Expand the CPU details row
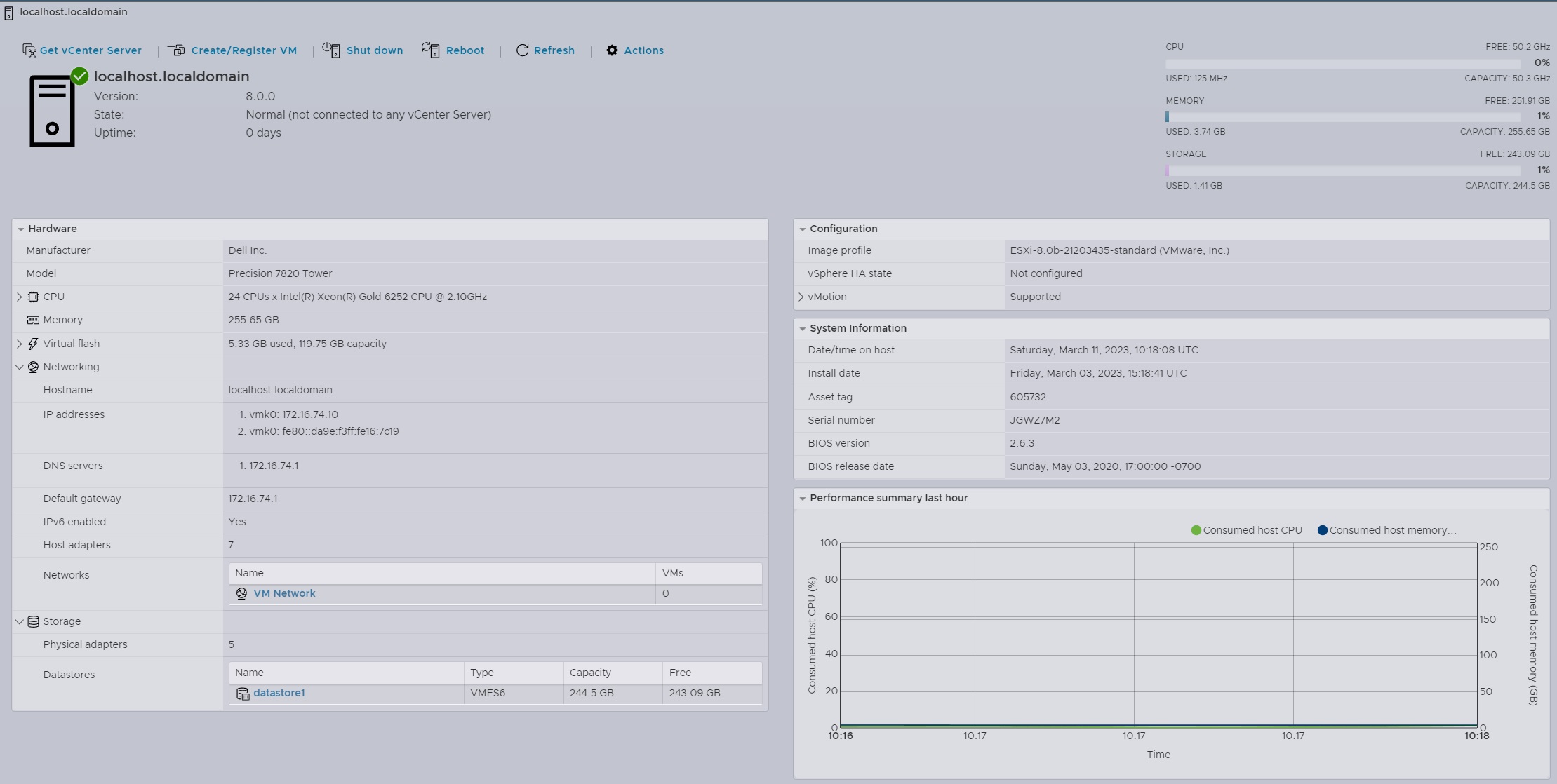 pos(19,296)
